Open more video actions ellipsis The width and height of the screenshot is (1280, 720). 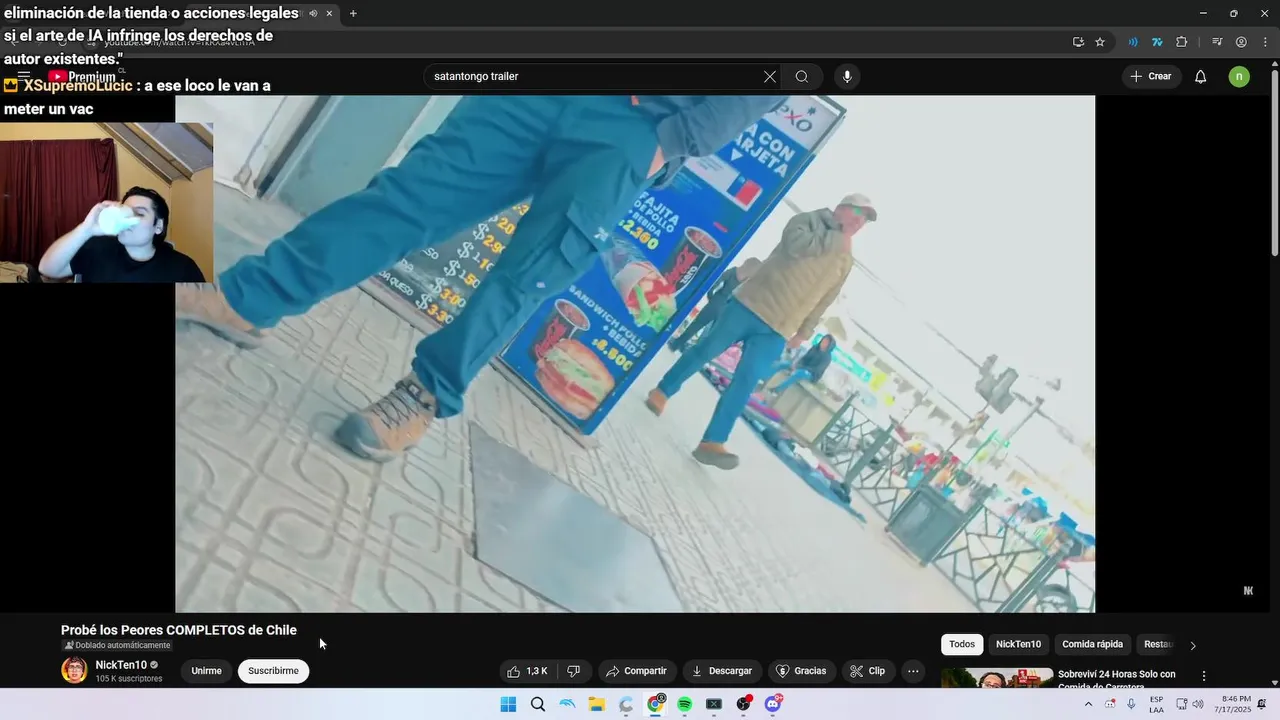(x=913, y=671)
